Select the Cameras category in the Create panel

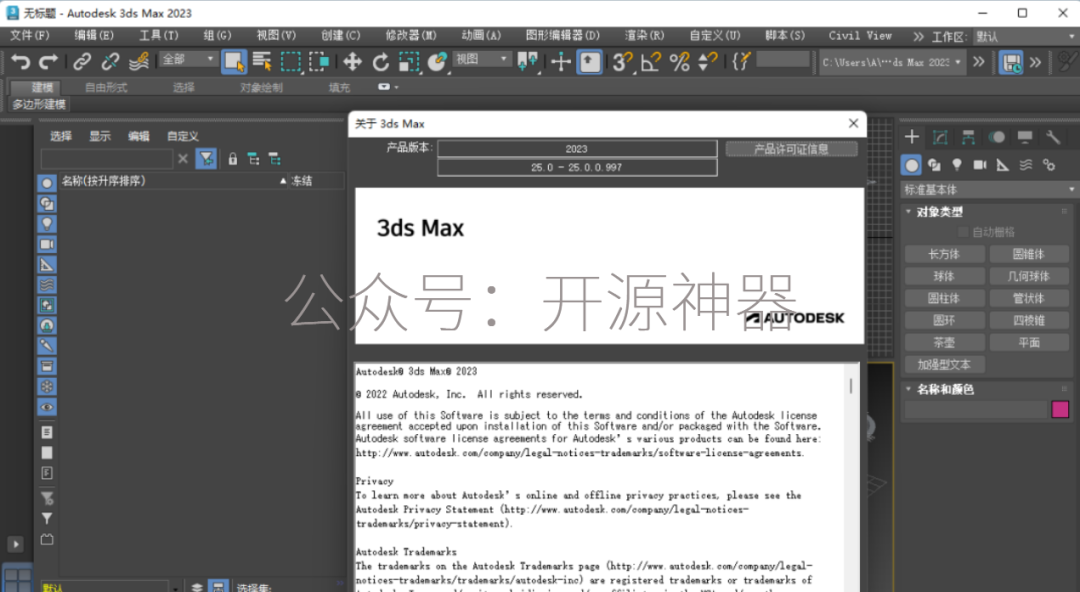pyautogui.click(x=979, y=165)
